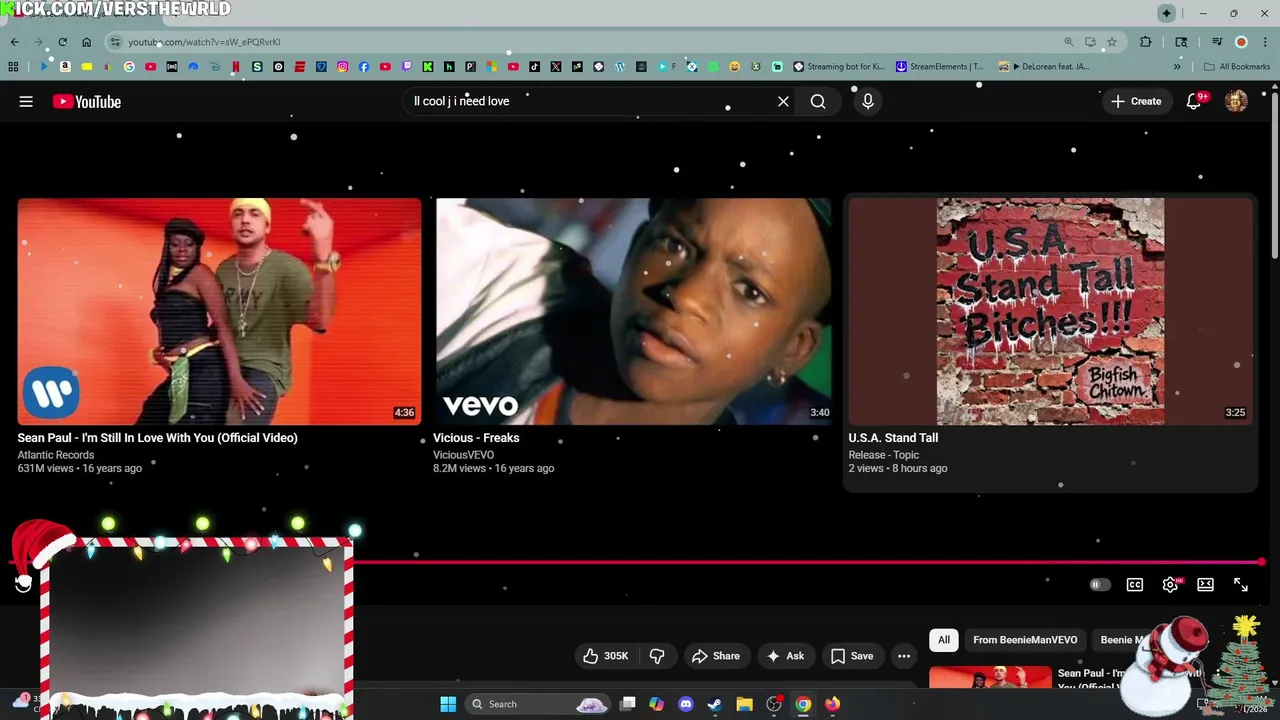Open the Ask AI button
The height and width of the screenshot is (720, 1280).
click(785, 656)
